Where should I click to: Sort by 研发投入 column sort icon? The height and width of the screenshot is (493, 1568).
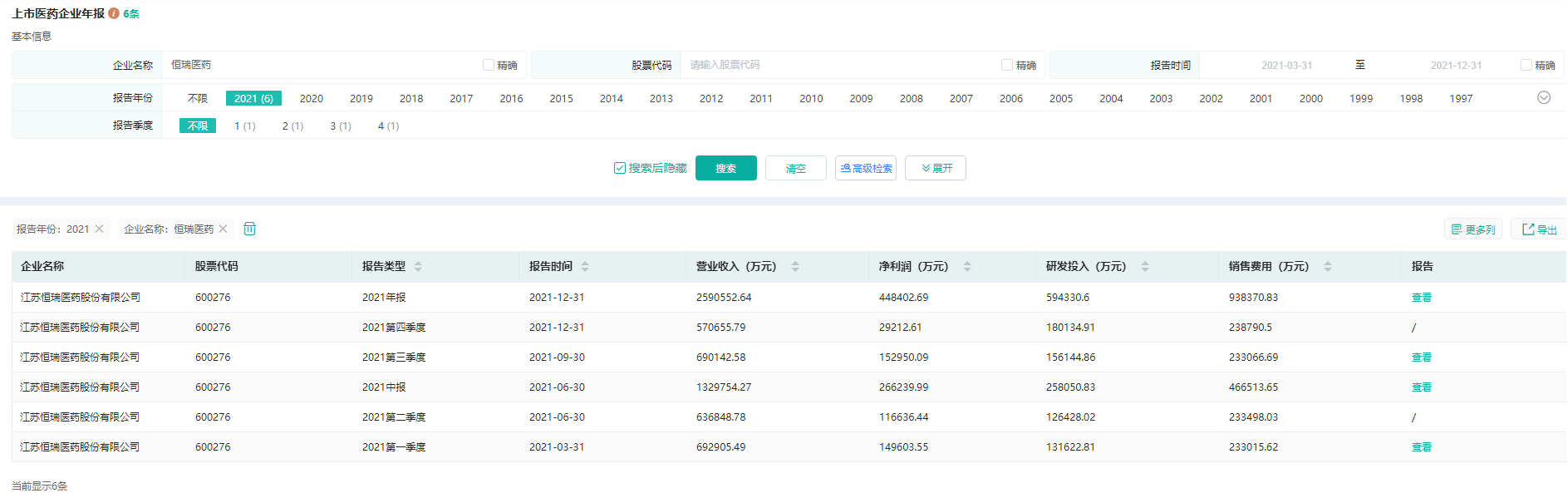[1145, 267]
